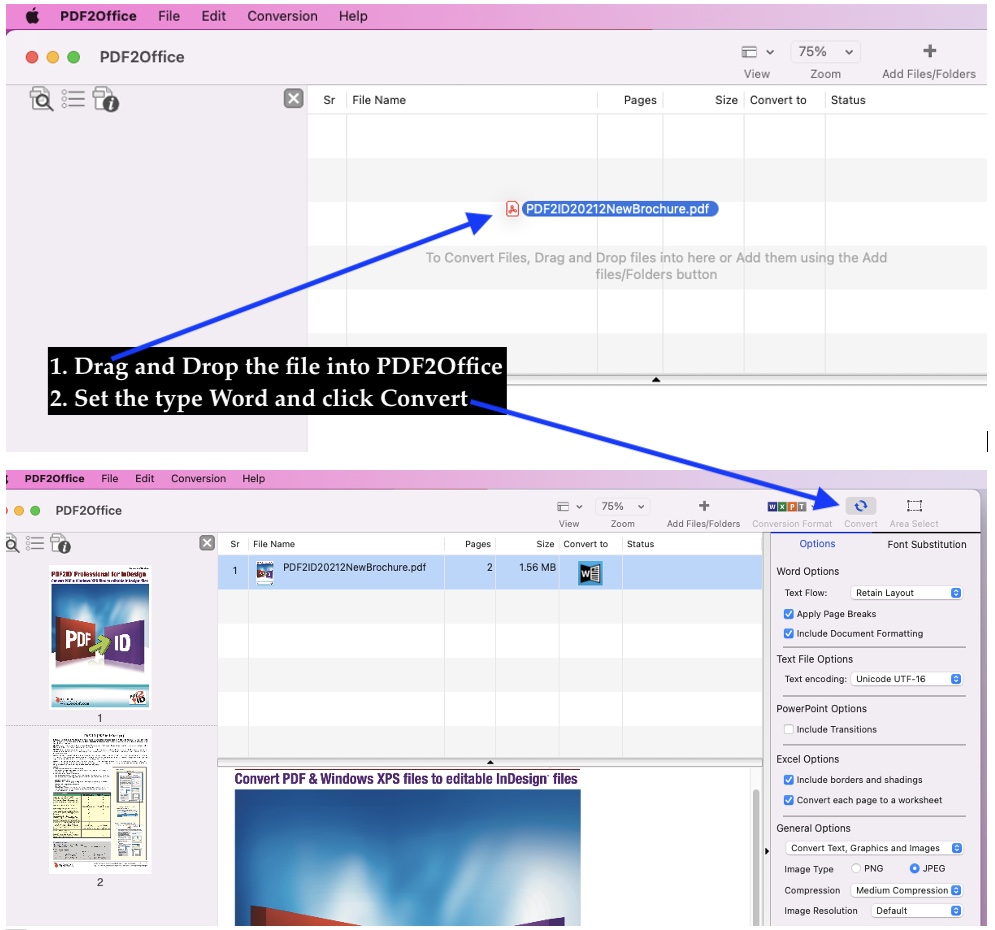Click the 1.56 MB size cell
Image resolution: width=995 pixels, height=930 pixels.
coord(537,567)
